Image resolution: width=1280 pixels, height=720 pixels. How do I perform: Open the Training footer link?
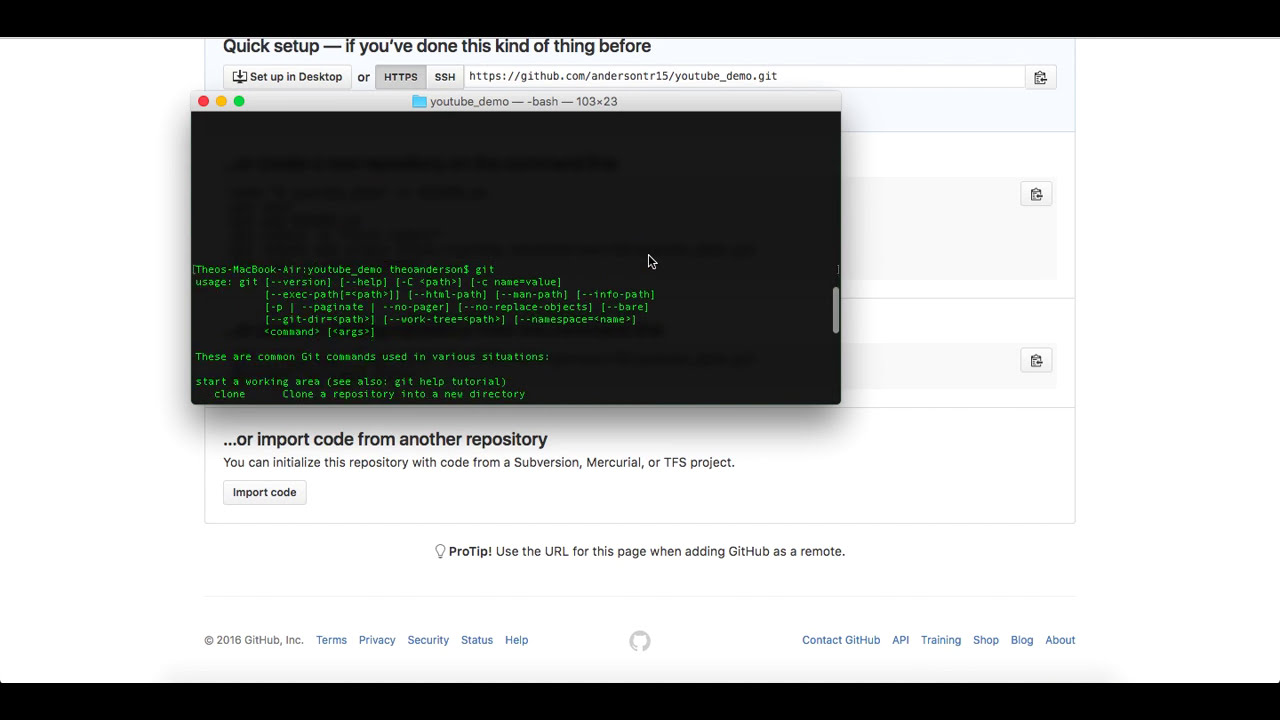click(941, 640)
